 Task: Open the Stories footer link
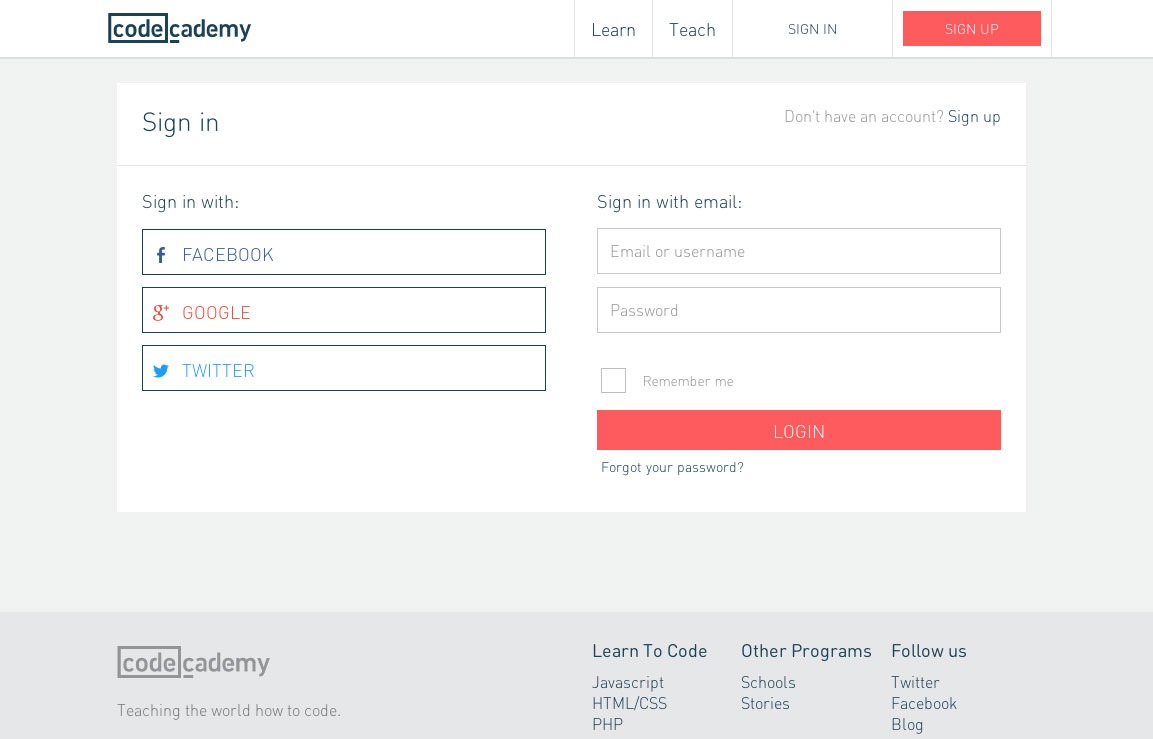click(765, 703)
